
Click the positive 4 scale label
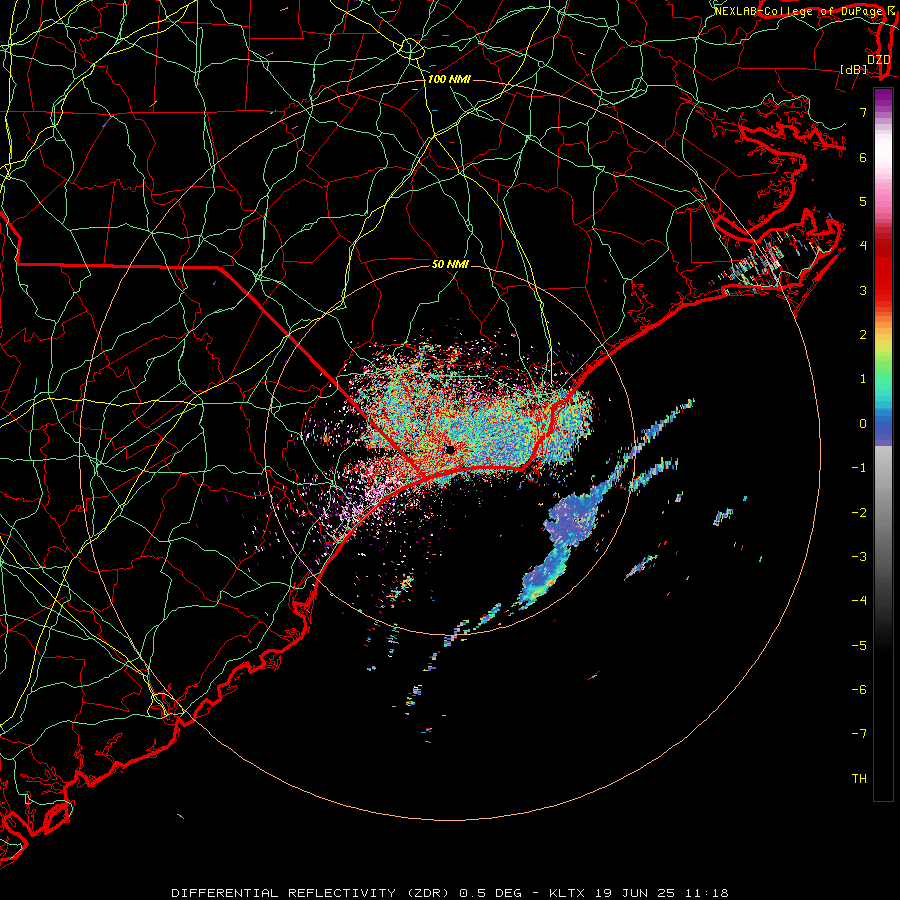coord(863,246)
